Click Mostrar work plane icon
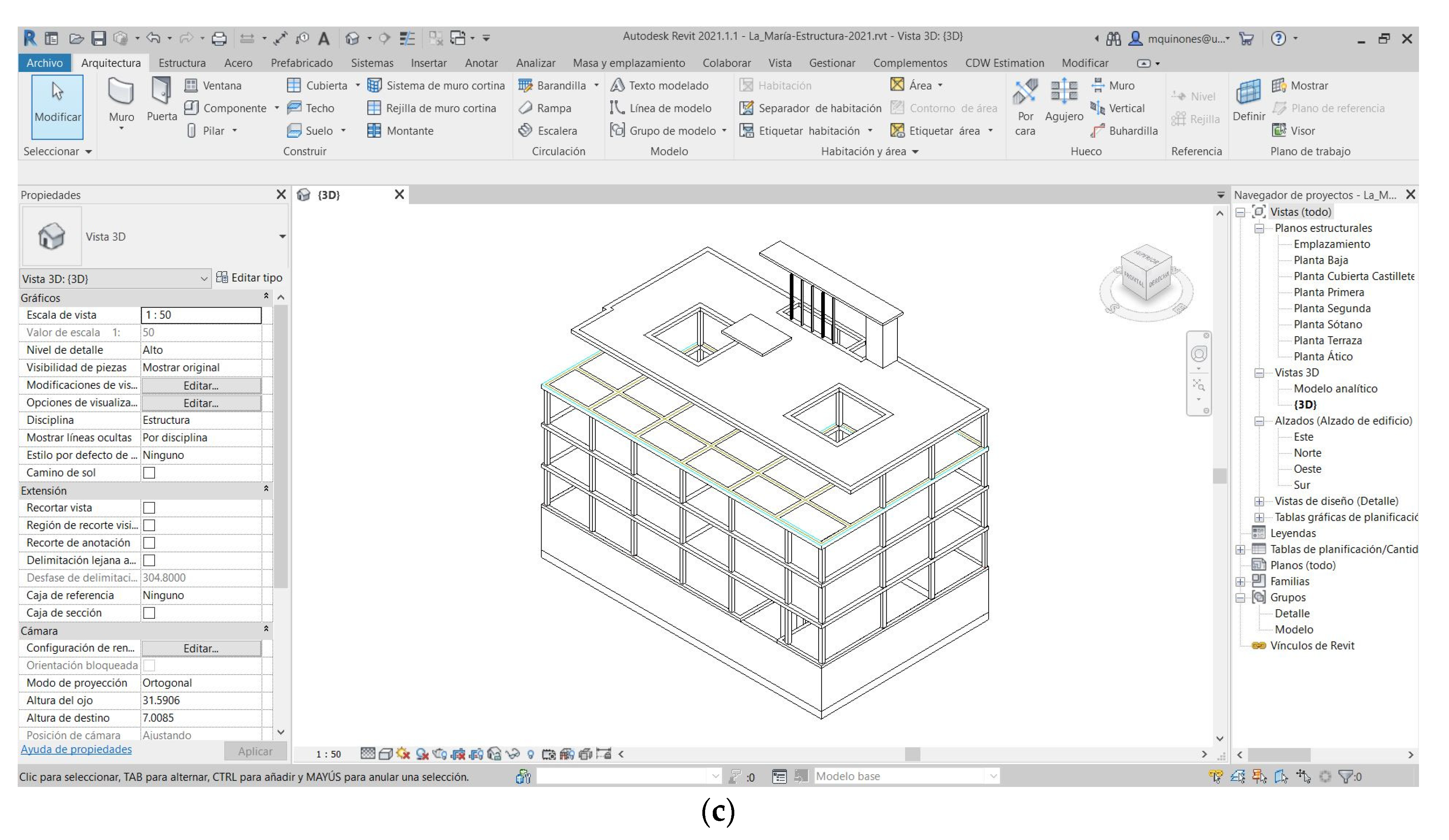1449x840 pixels. pos(1279,86)
